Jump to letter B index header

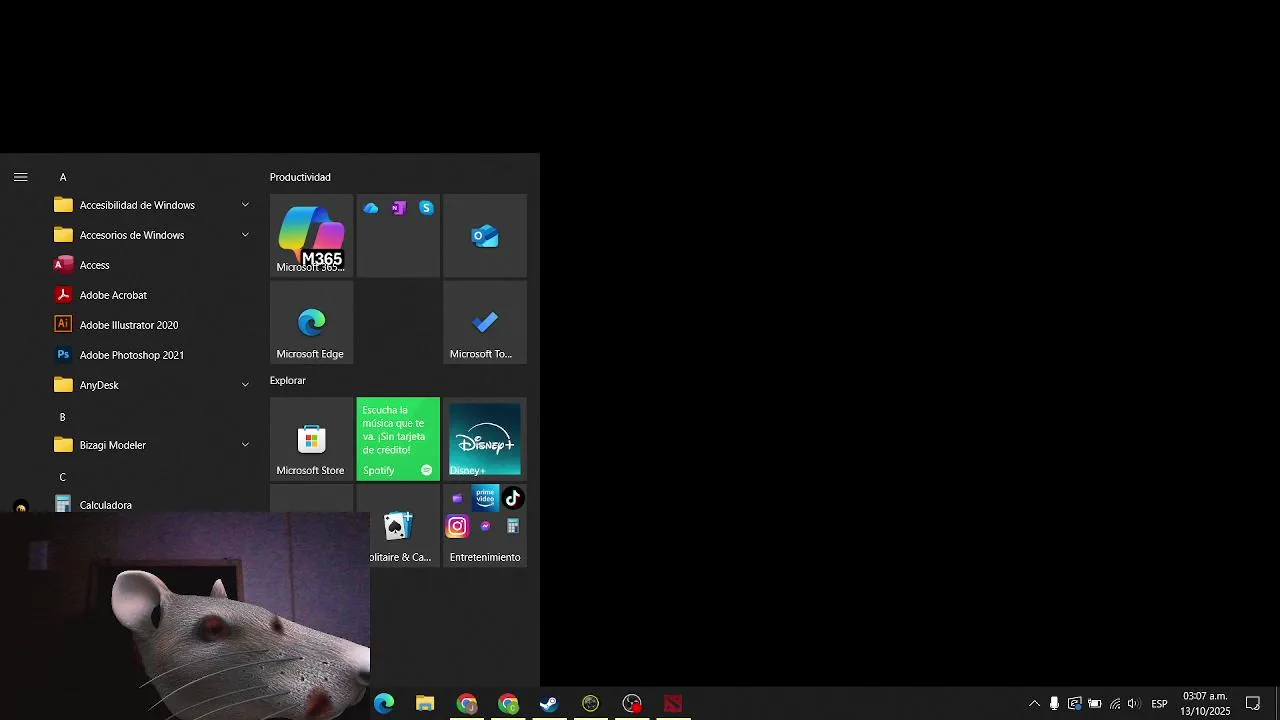(x=63, y=417)
